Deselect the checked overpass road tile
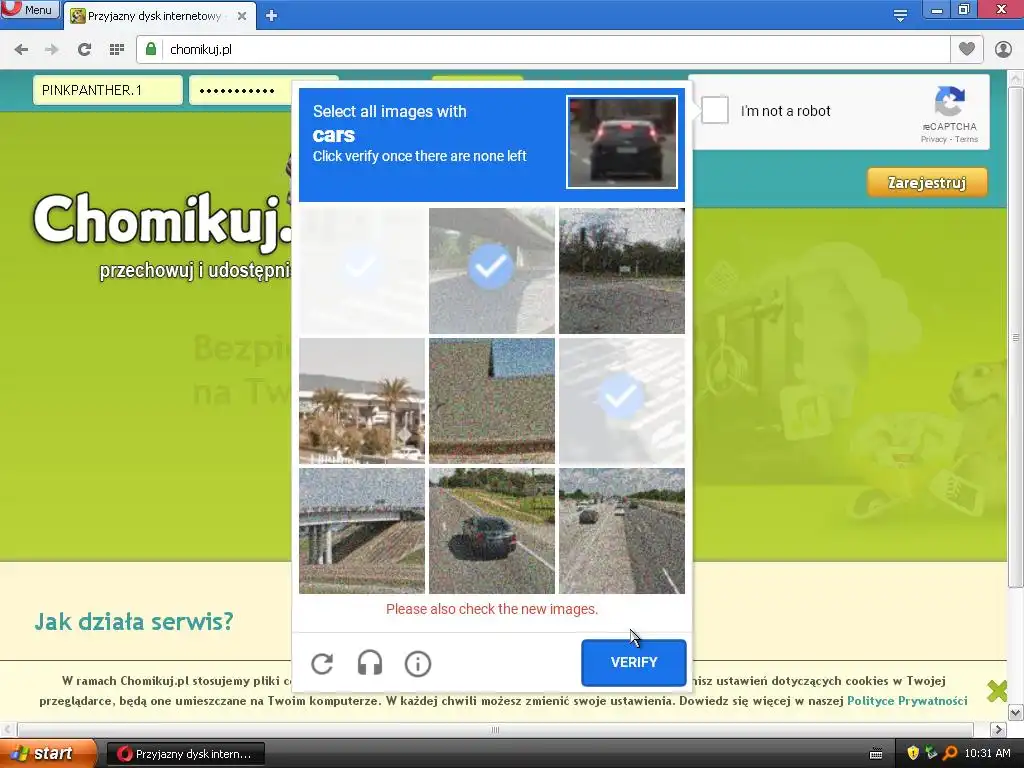Viewport: 1024px width, 768px height. tap(492, 270)
